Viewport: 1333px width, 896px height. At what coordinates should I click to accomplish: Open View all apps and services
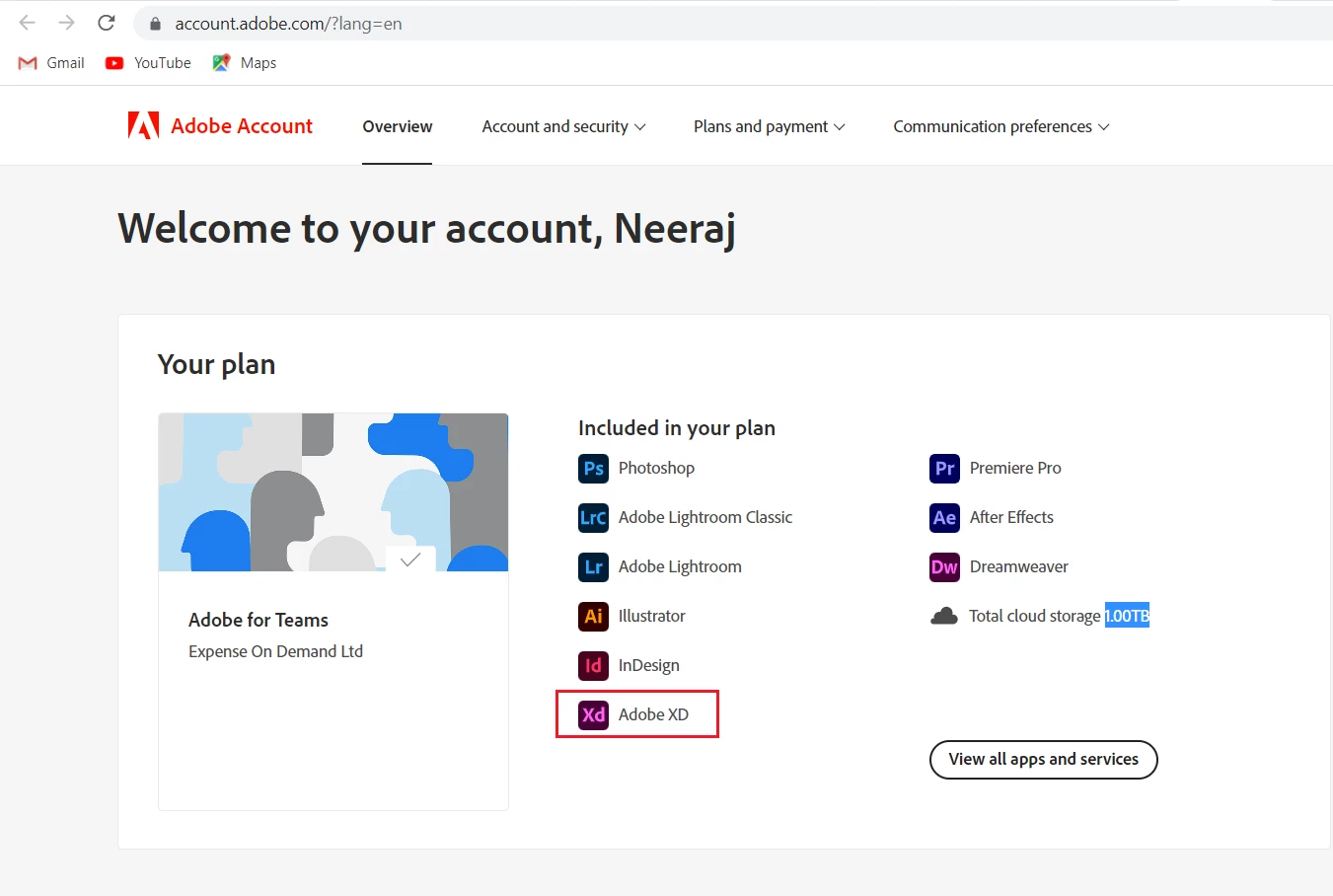(x=1043, y=759)
